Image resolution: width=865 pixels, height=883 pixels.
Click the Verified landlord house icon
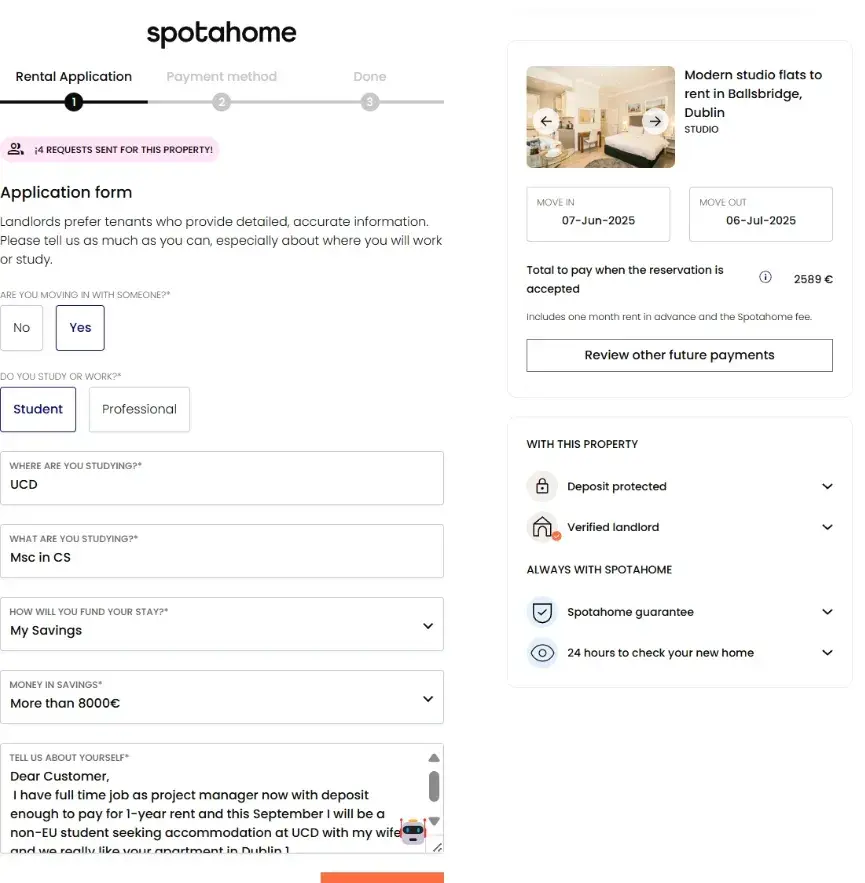coord(542,527)
